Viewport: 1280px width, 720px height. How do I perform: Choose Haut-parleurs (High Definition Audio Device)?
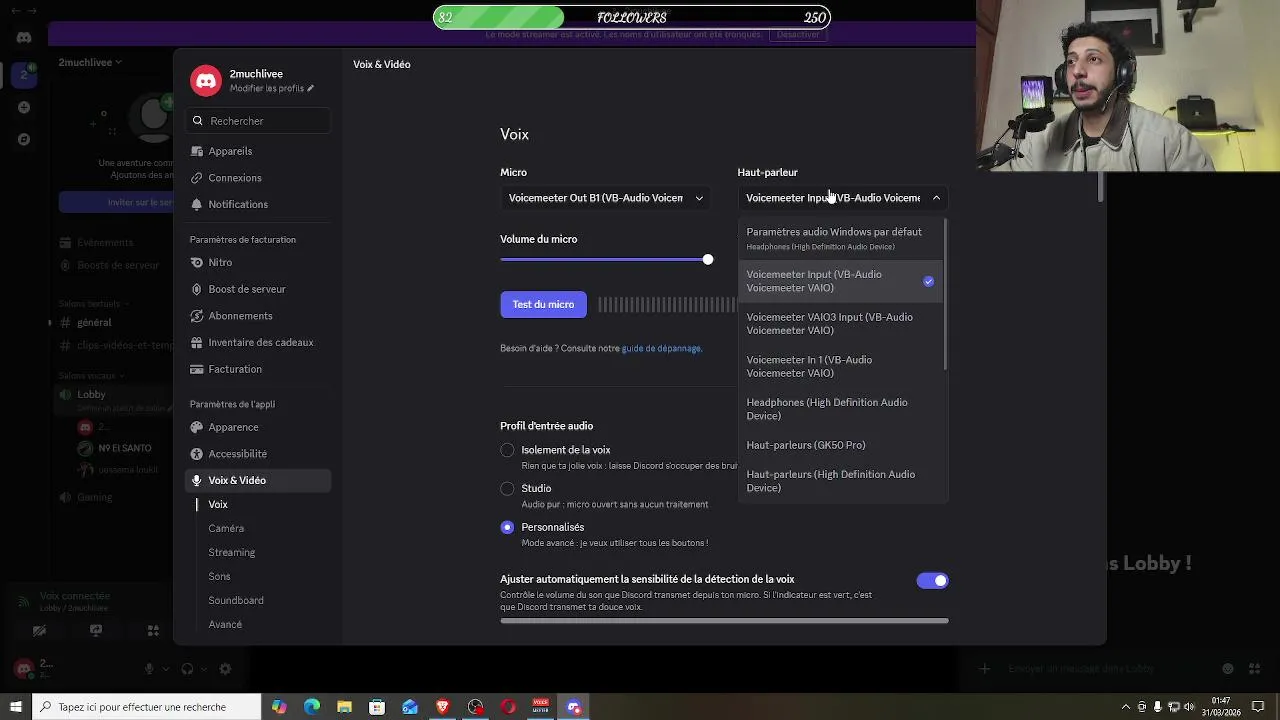(840, 481)
